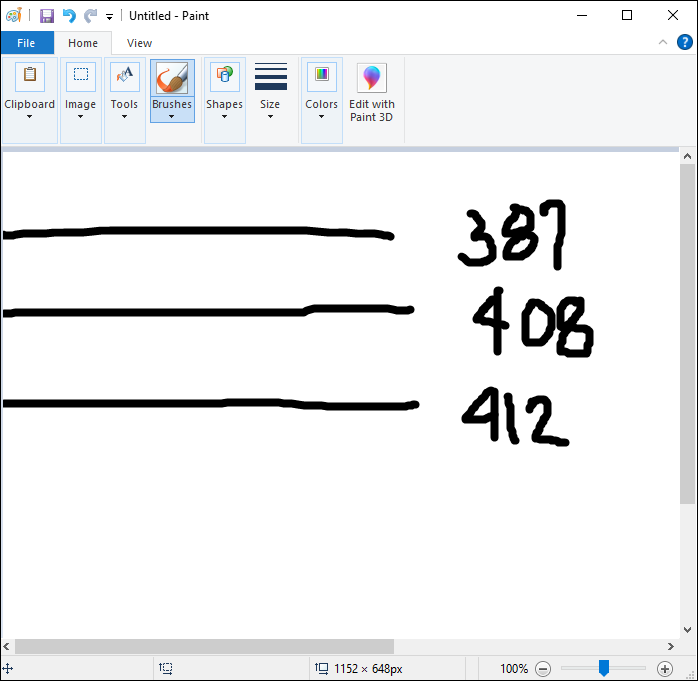Click the zoom slider handle
The height and width of the screenshot is (681, 698).
(604, 668)
